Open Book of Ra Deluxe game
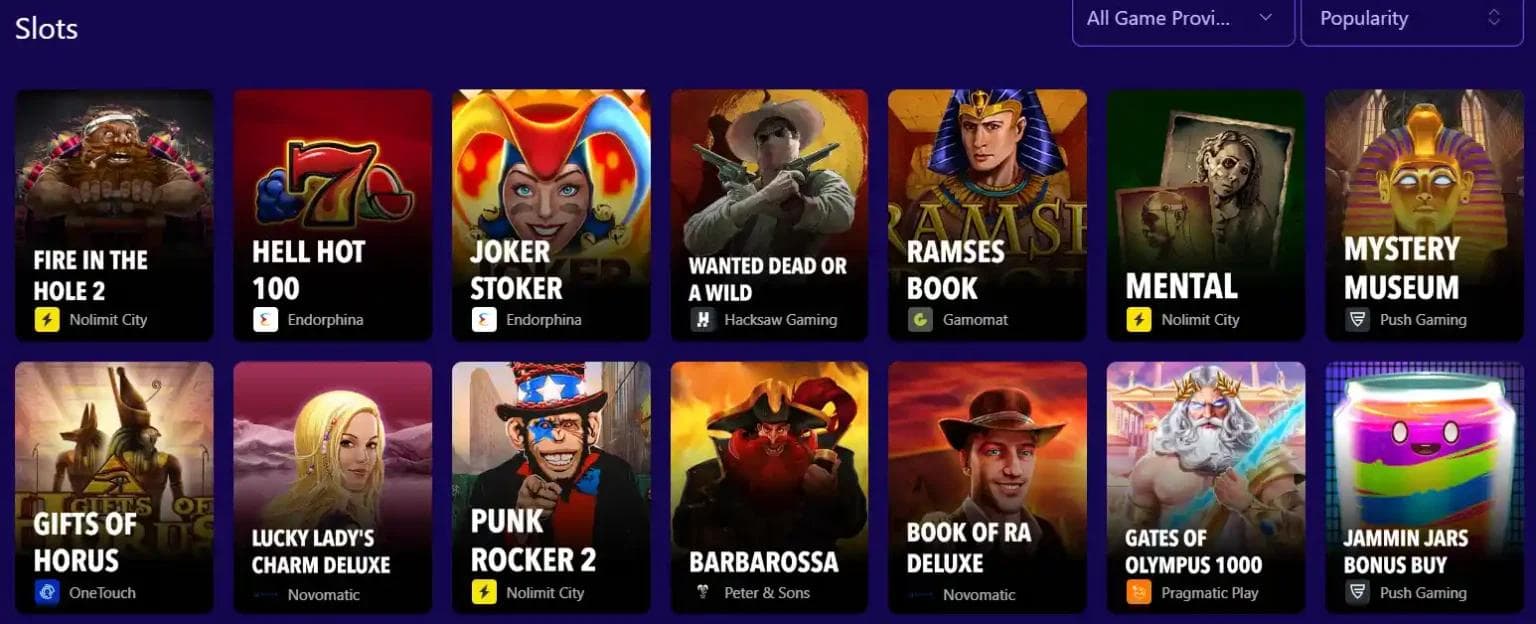 987,487
